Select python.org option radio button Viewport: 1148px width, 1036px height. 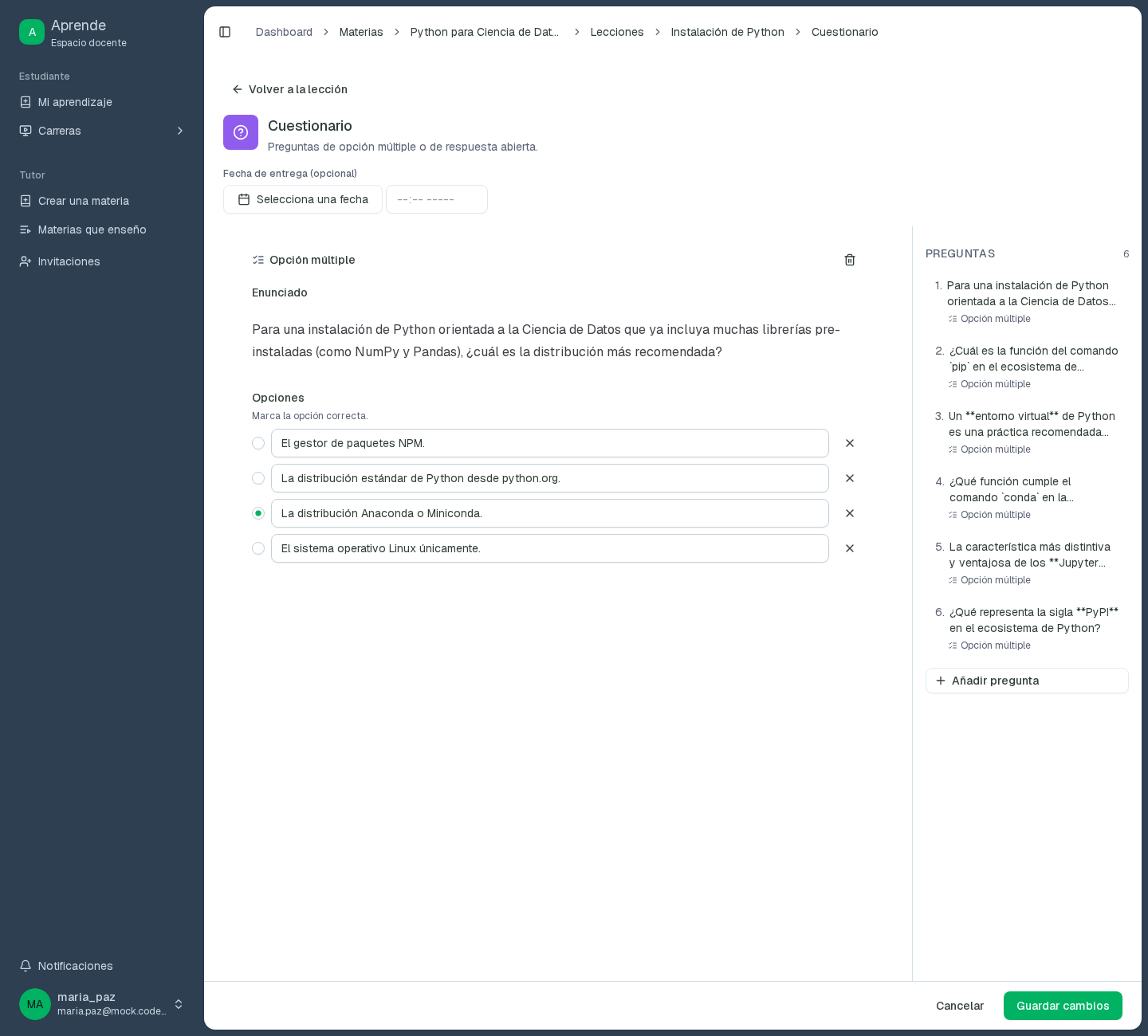258,478
